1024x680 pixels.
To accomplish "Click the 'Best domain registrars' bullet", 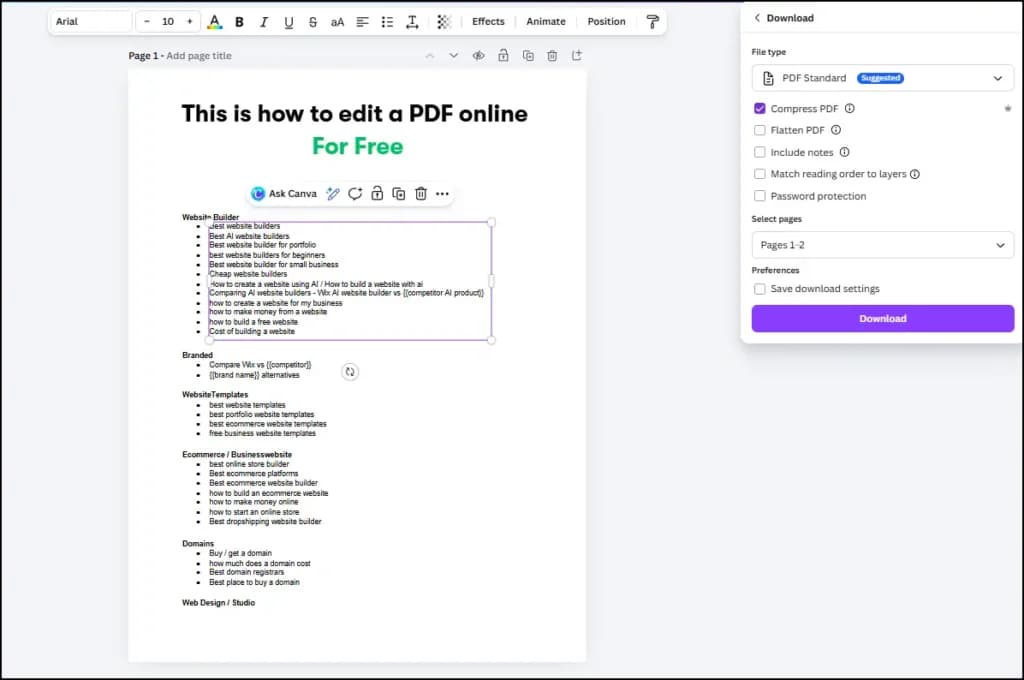I will point(246,572).
